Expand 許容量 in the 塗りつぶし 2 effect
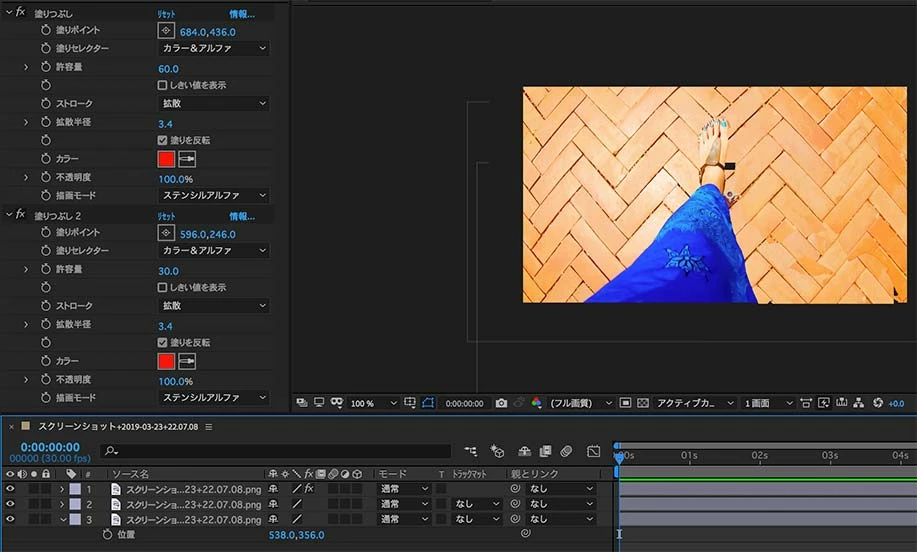Viewport: 917px width, 552px height. tap(26, 269)
